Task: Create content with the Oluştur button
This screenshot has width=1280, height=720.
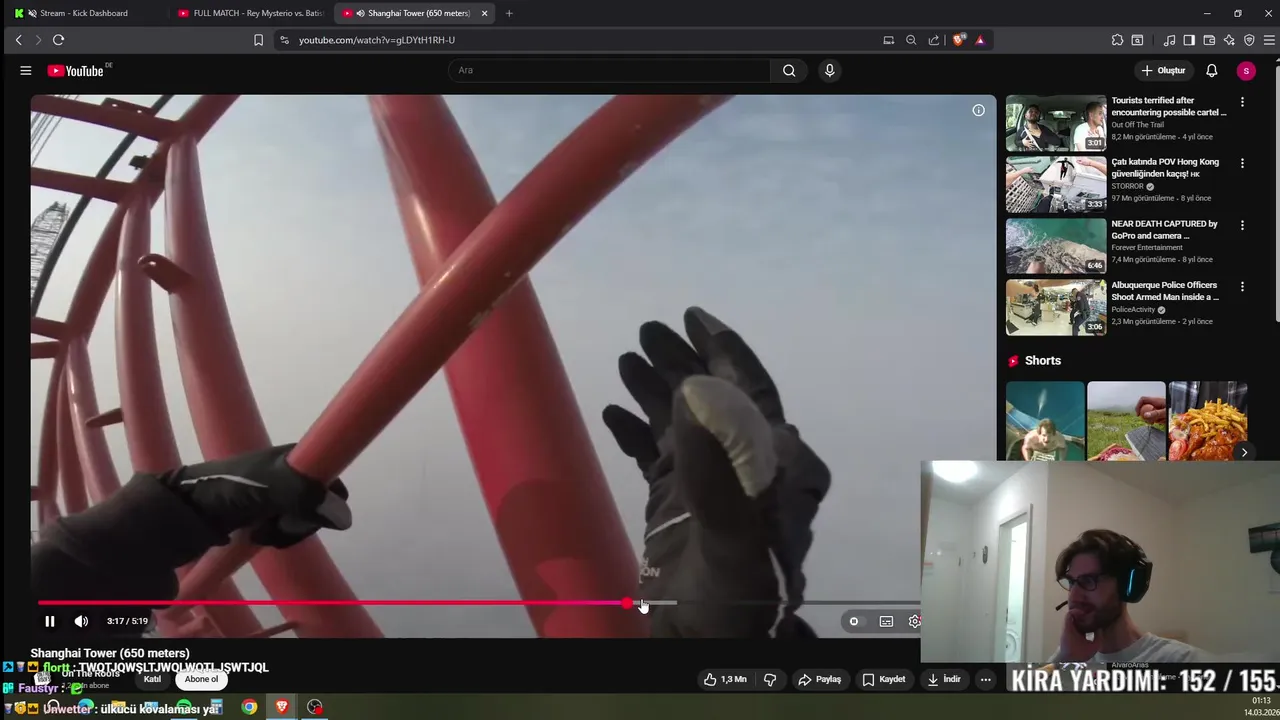Action: (x=1163, y=70)
